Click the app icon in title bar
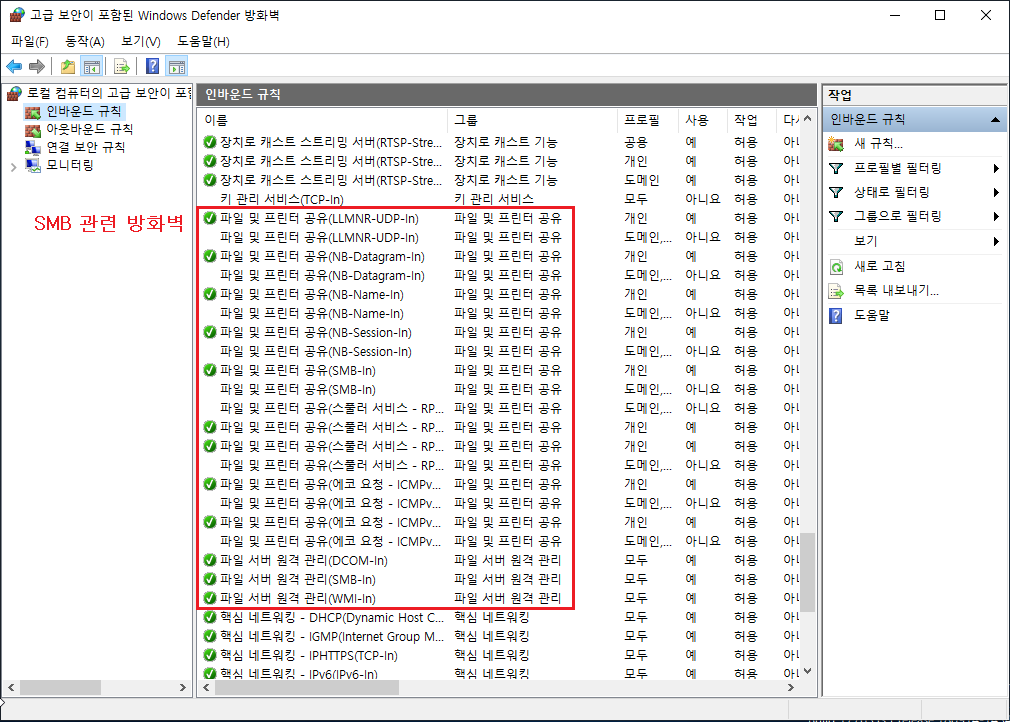1010x722 pixels. [x=17, y=15]
